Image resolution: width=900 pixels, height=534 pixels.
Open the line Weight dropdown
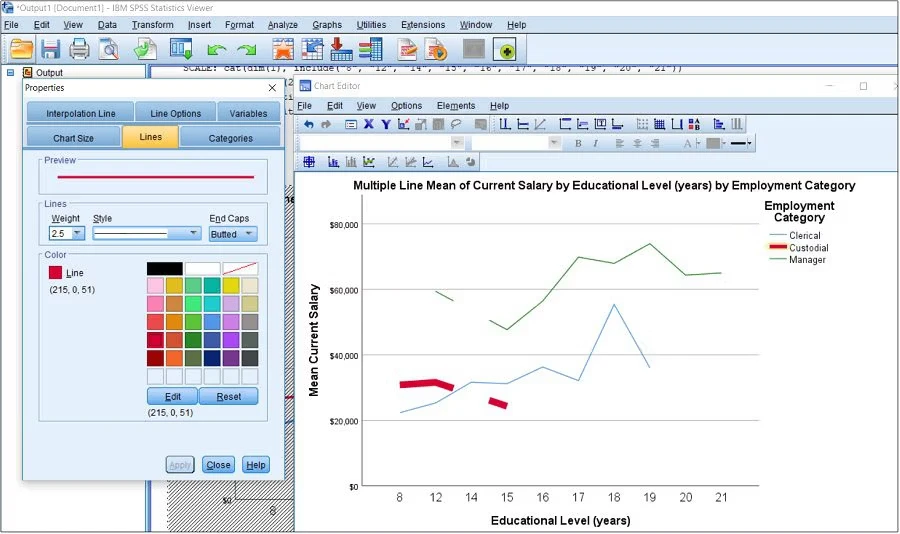[x=78, y=234]
